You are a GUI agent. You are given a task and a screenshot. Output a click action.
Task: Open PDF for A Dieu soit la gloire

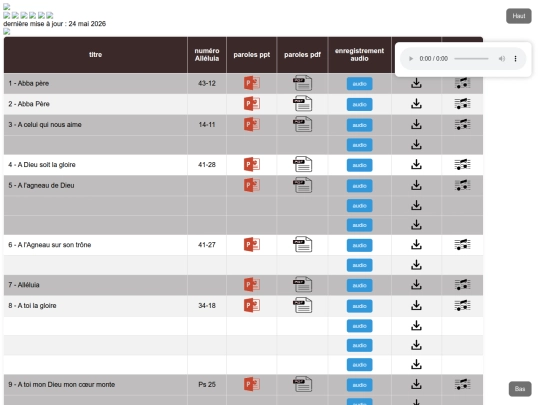tap(302, 164)
